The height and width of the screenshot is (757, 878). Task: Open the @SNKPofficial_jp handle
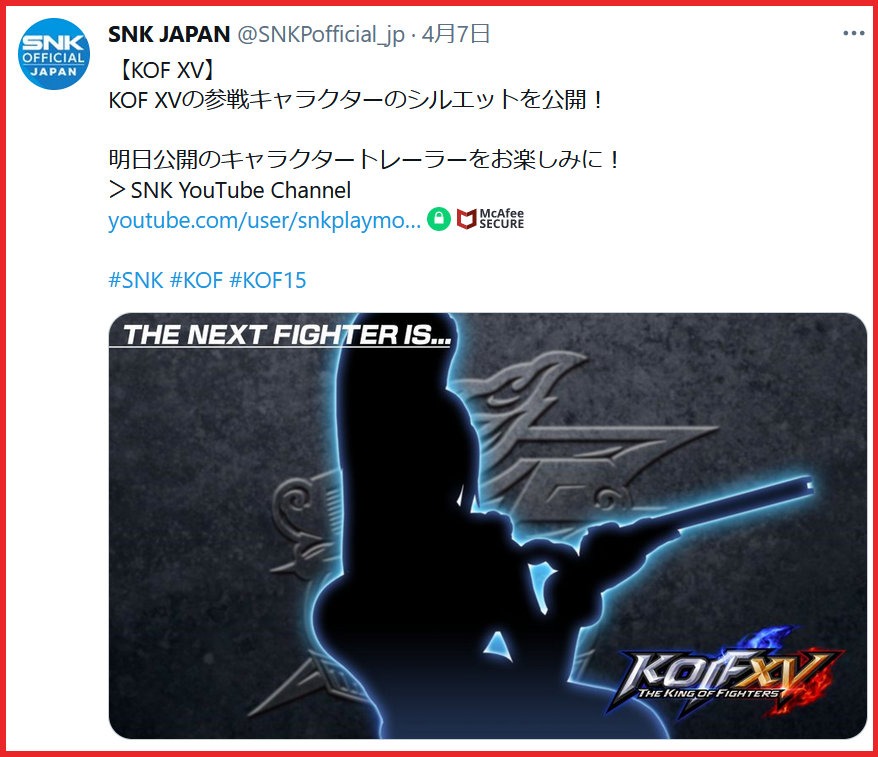pyautogui.click(x=321, y=35)
